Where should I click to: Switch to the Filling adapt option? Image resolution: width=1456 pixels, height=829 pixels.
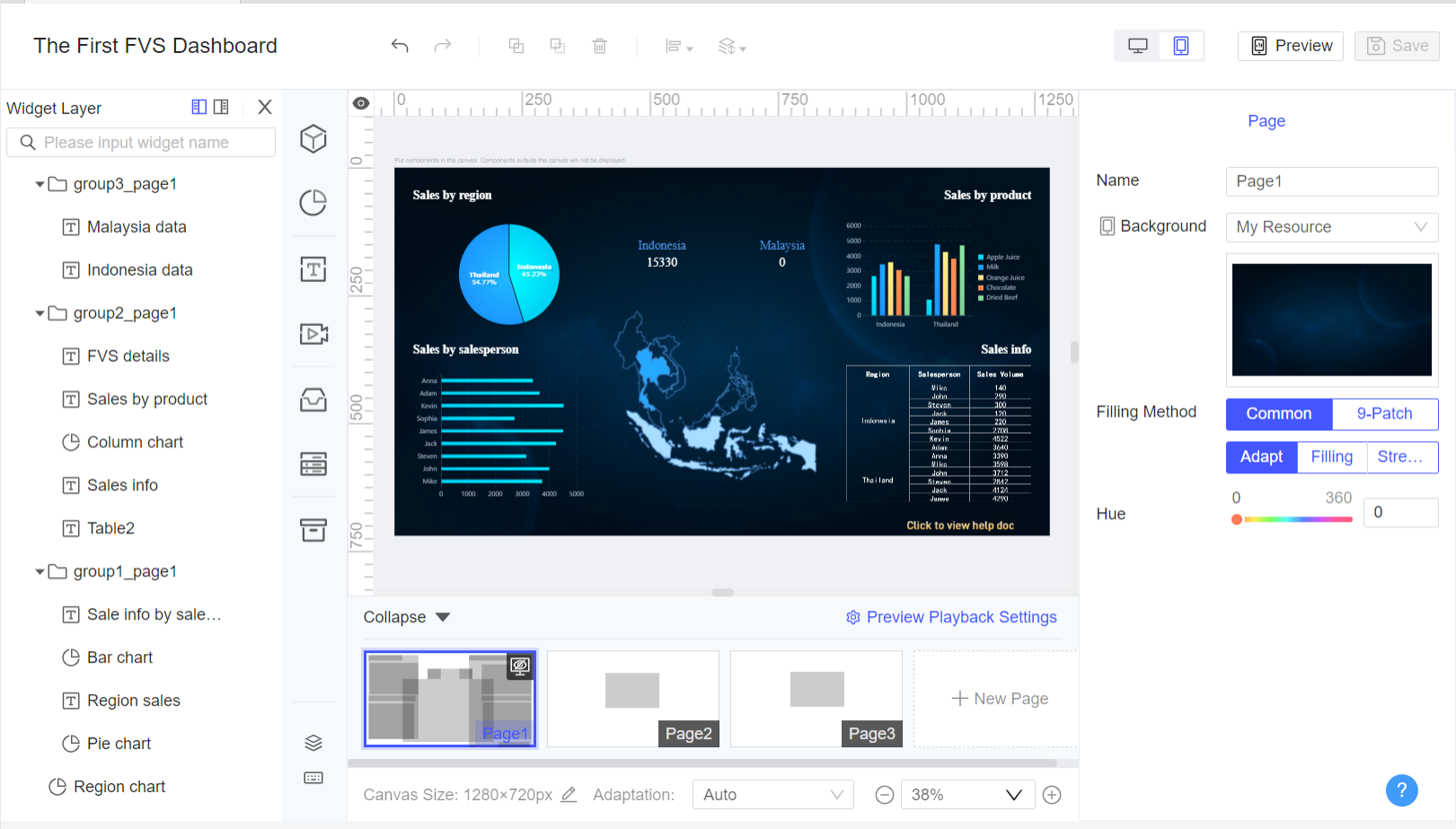(1331, 456)
